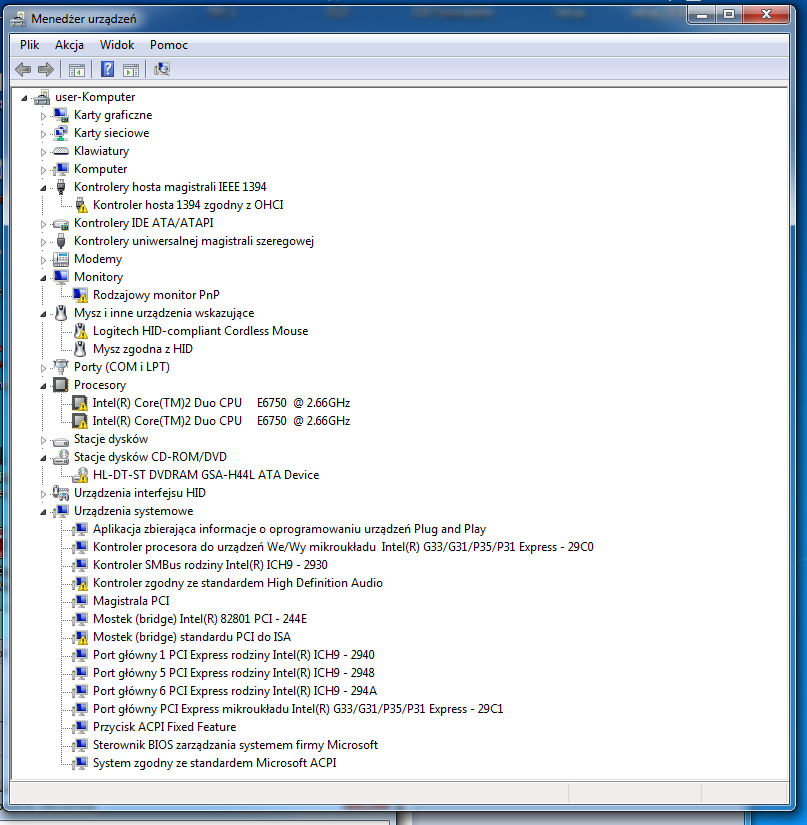
Task: Select Port główny 6 PCI Express ICH9 - 294A
Action: [235, 691]
